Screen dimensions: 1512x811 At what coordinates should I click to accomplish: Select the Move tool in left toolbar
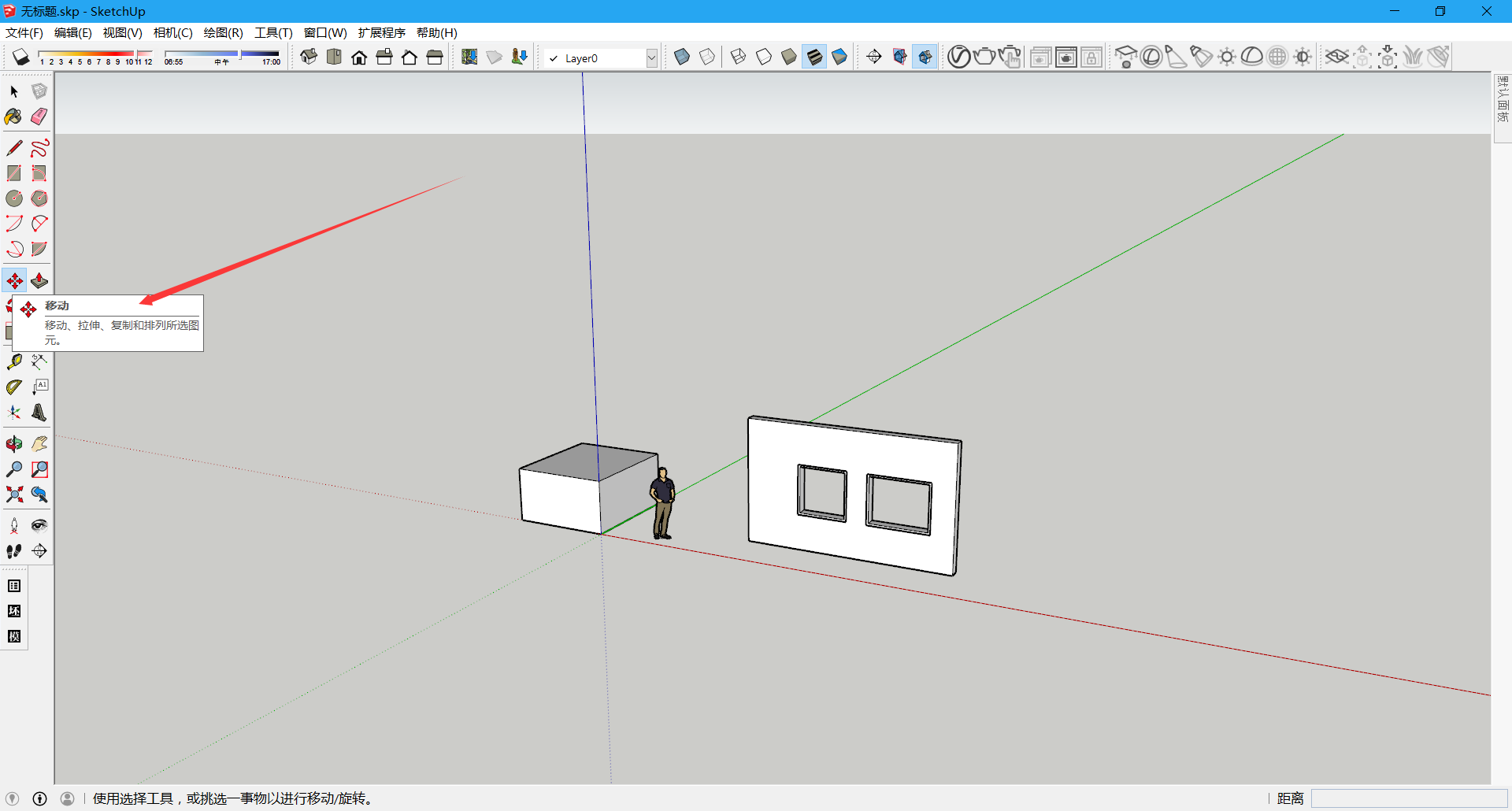point(14,281)
